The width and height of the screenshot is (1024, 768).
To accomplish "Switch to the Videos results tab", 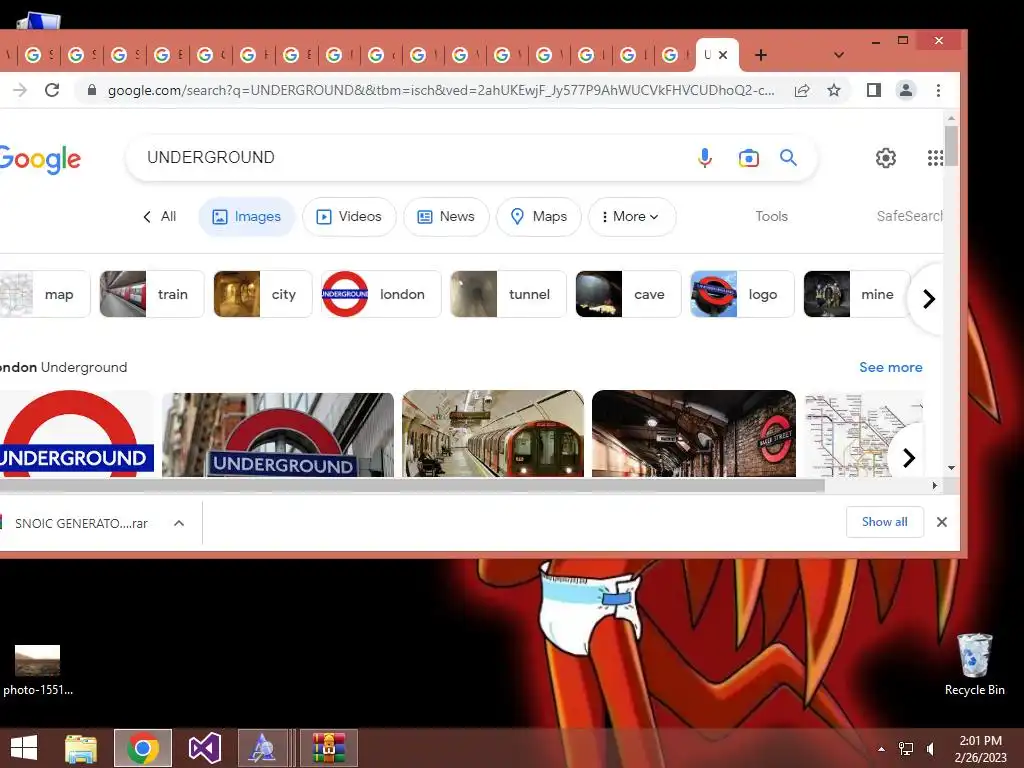I will (349, 216).
